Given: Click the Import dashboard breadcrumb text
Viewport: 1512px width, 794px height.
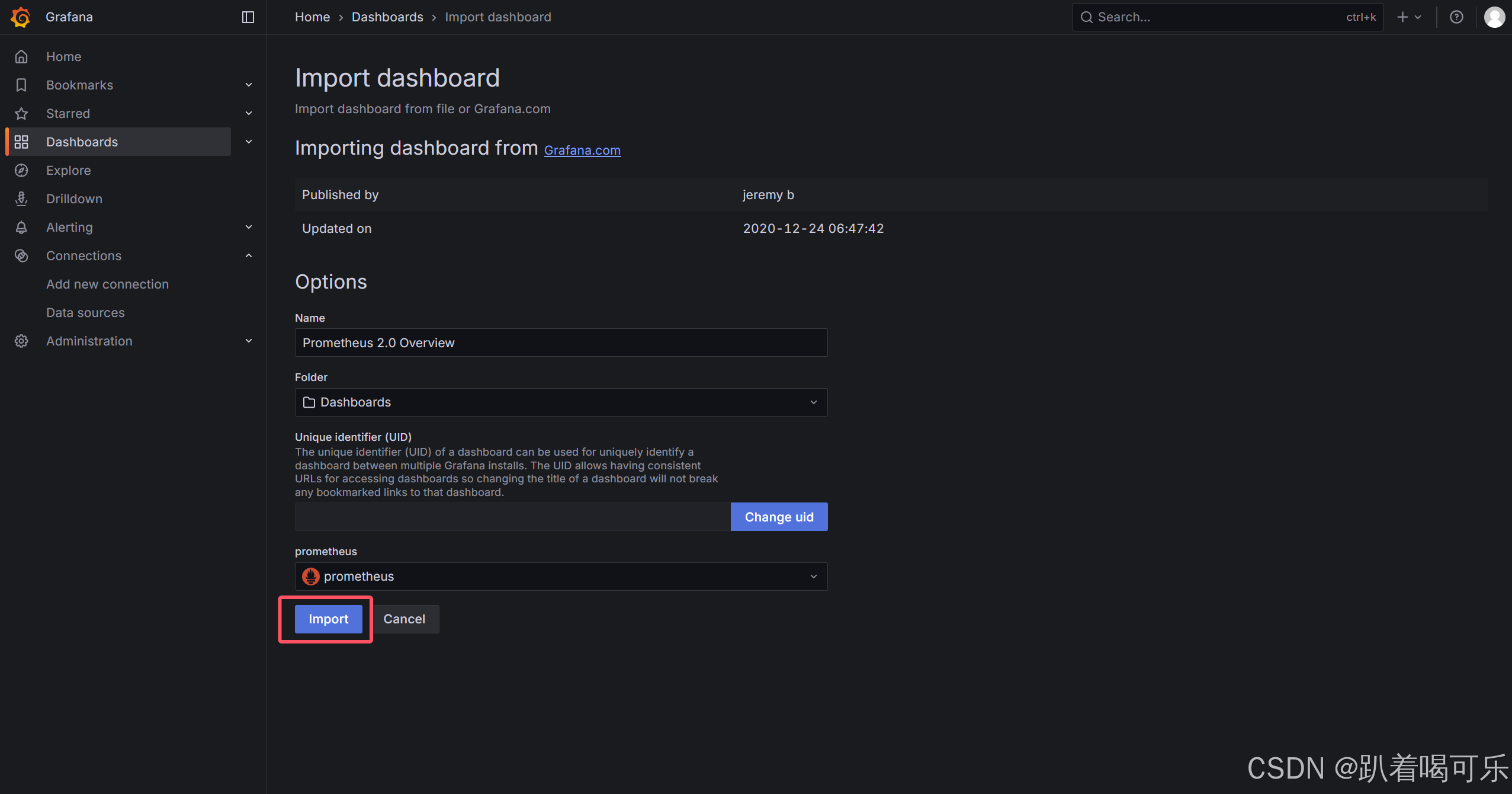Looking at the screenshot, I should (x=498, y=17).
